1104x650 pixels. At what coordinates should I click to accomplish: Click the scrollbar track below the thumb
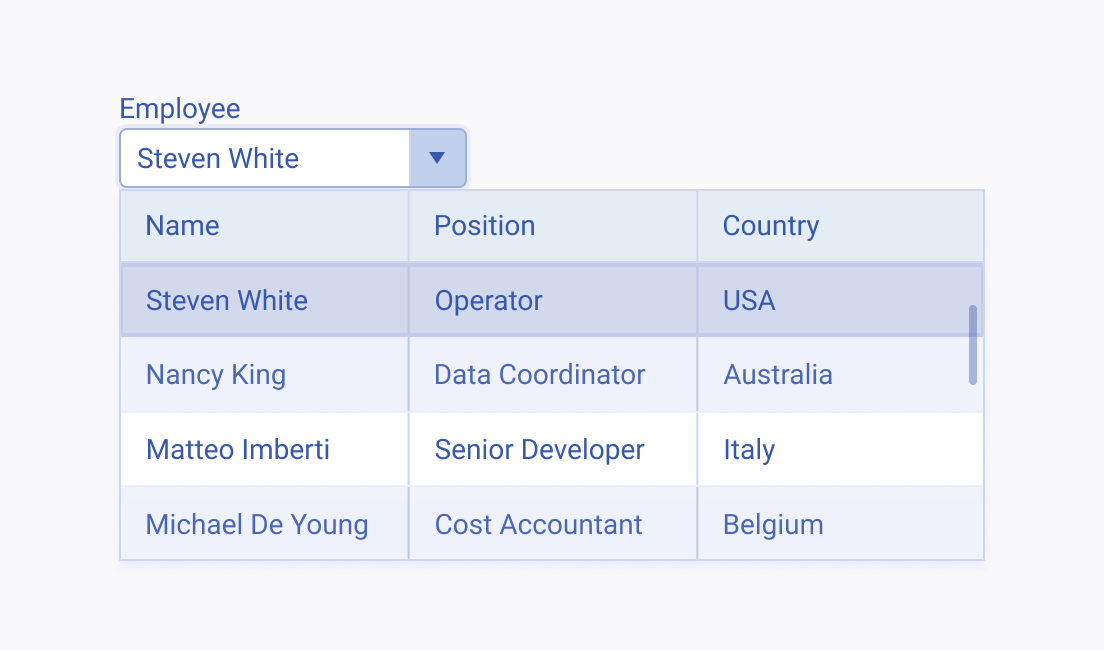[x=973, y=472]
